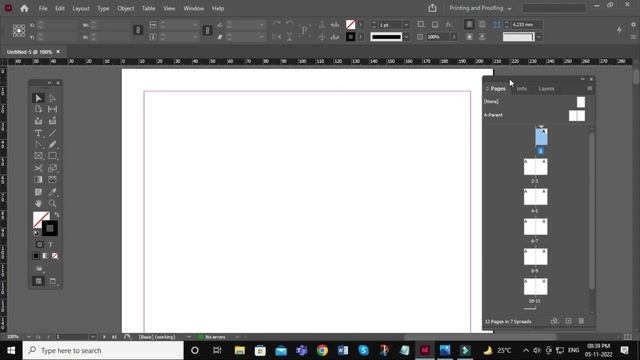Toggle constrain proportions for width and height
The width and height of the screenshot is (640, 360).
[x=138, y=30]
